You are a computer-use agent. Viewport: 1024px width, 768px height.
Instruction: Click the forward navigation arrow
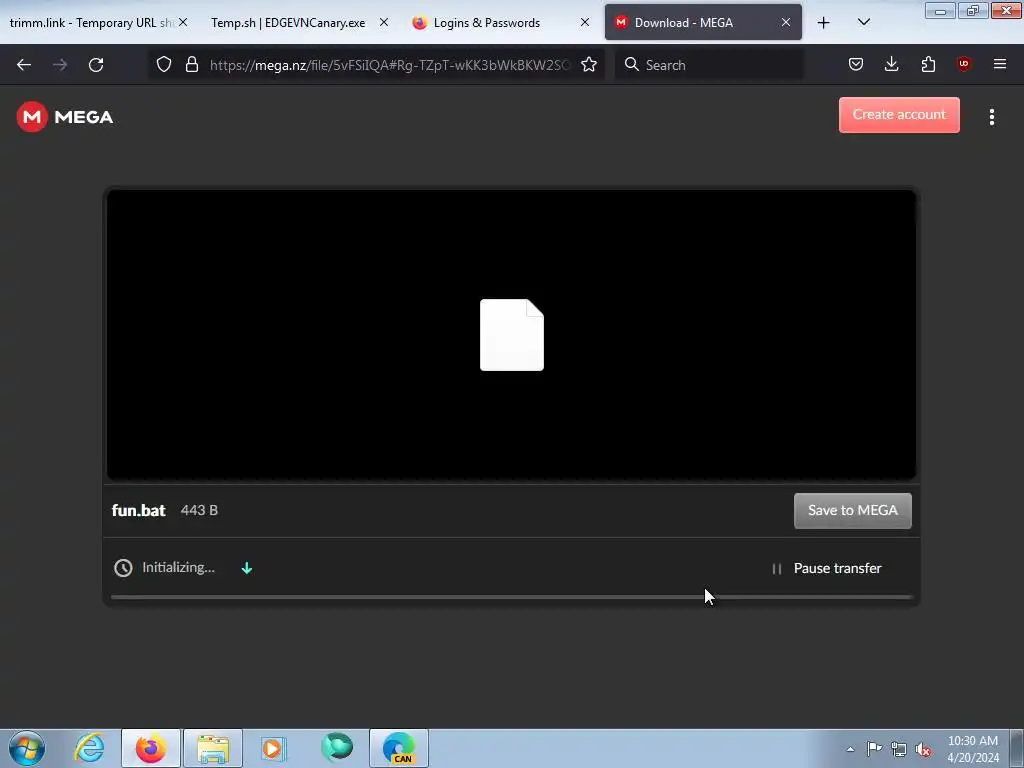(60, 65)
